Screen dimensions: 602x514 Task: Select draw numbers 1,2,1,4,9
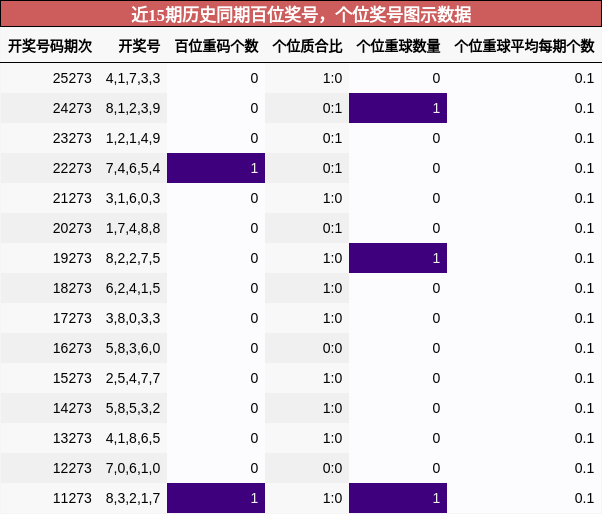point(133,138)
